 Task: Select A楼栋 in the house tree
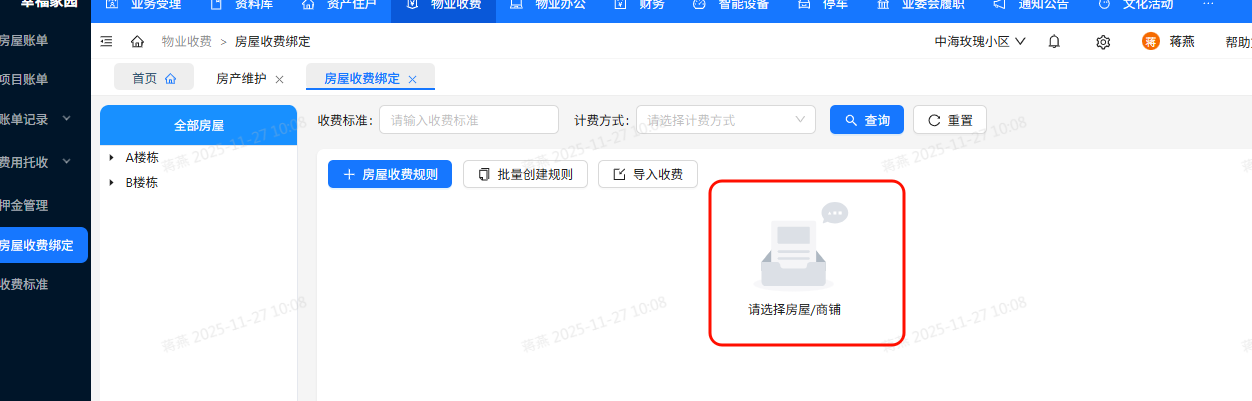pyautogui.click(x=141, y=158)
